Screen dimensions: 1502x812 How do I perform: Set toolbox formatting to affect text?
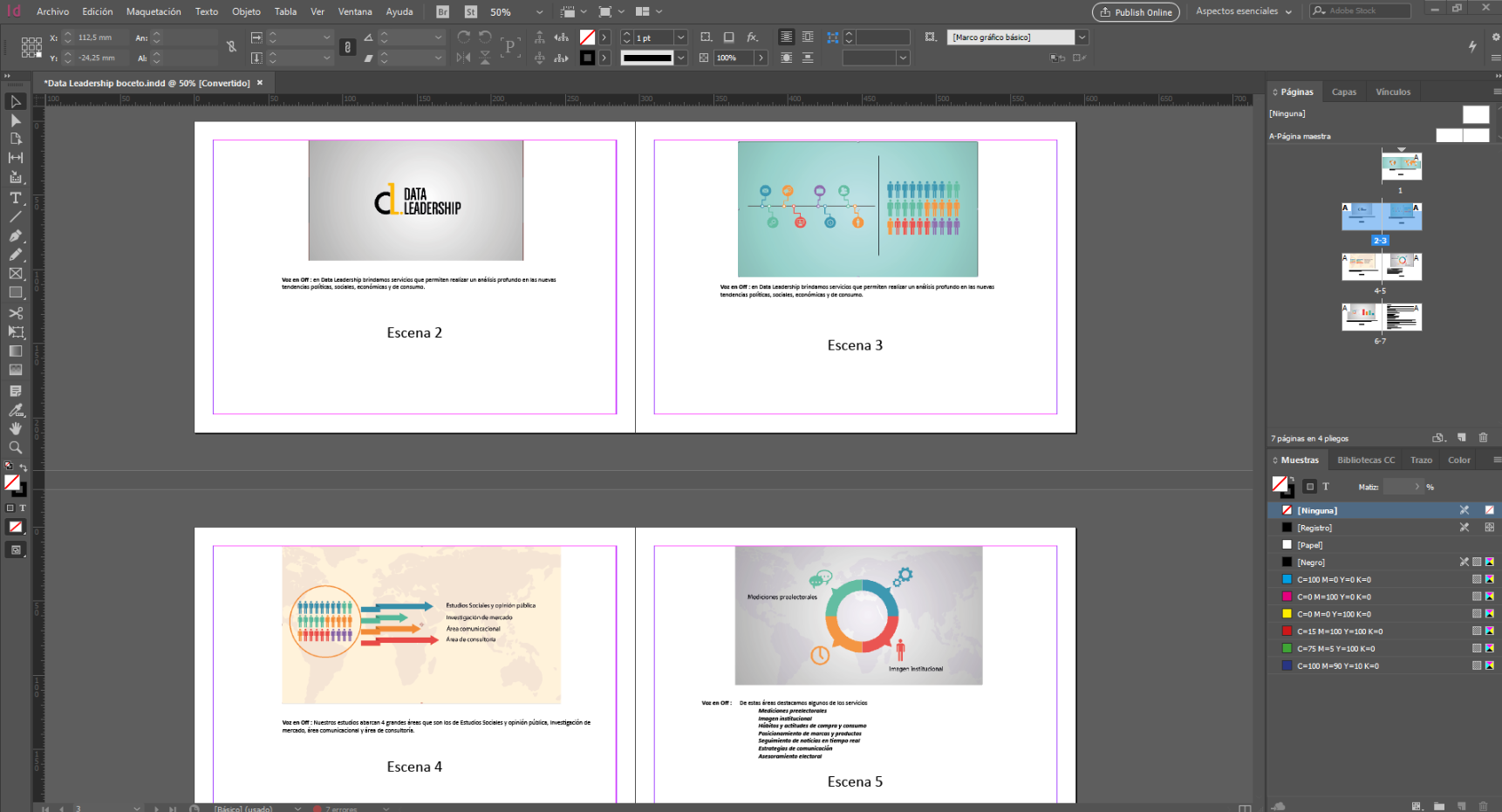23,508
